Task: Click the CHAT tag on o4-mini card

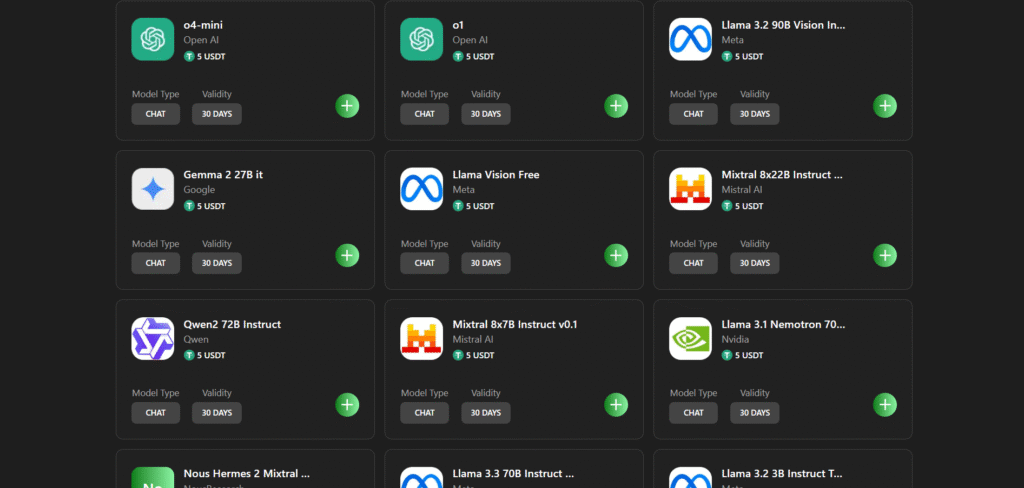Action: [x=155, y=114]
